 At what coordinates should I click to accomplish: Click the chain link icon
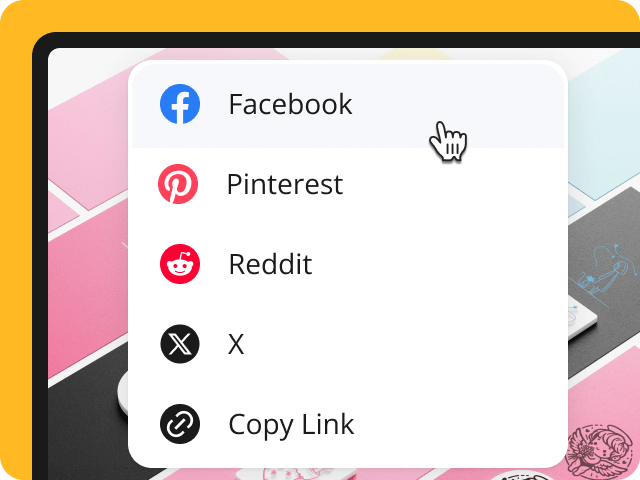(x=180, y=424)
